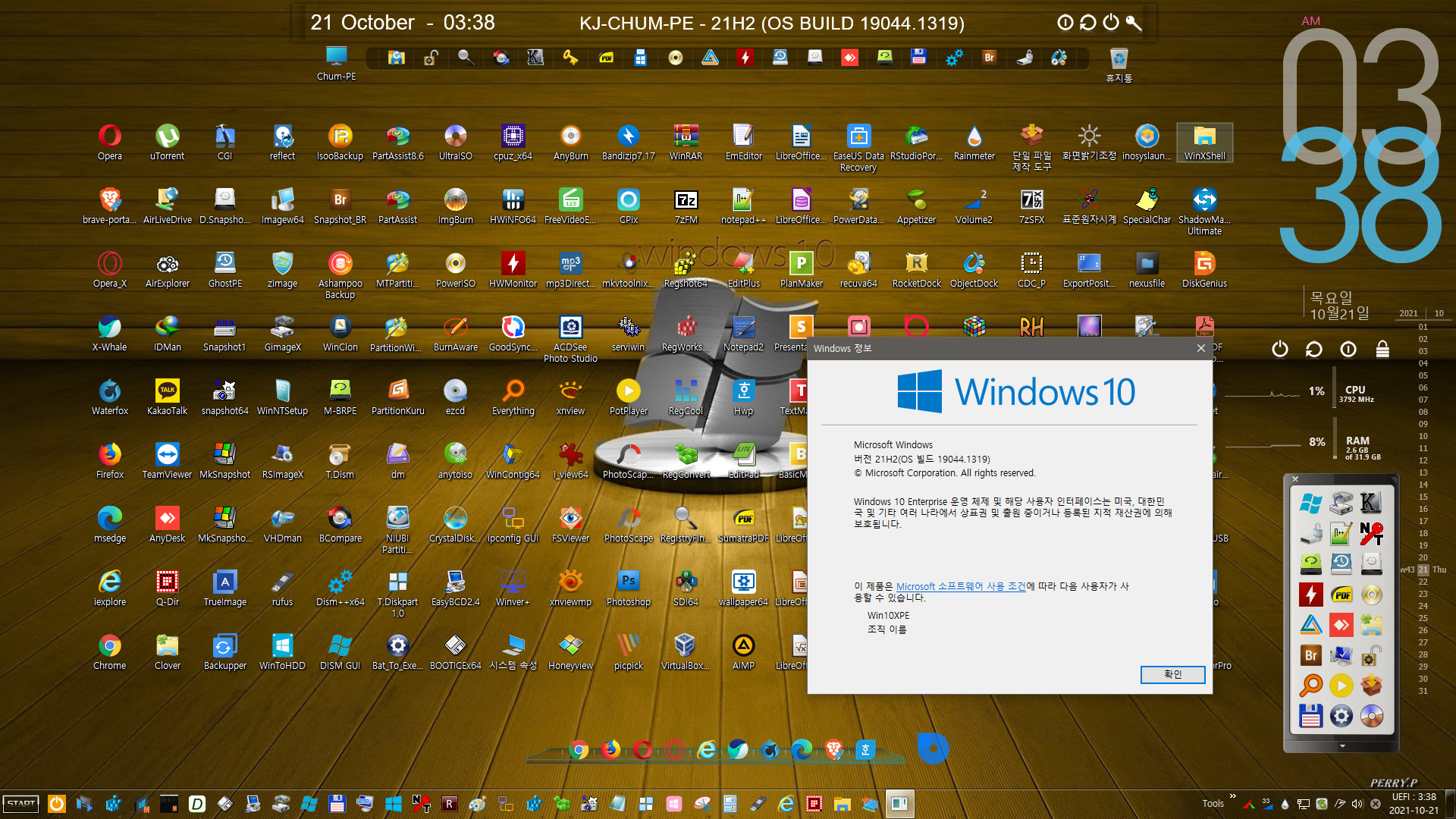Open the Opera desktop icon
The width and height of the screenshot is (1456, 819).
(x=109, y=143)
